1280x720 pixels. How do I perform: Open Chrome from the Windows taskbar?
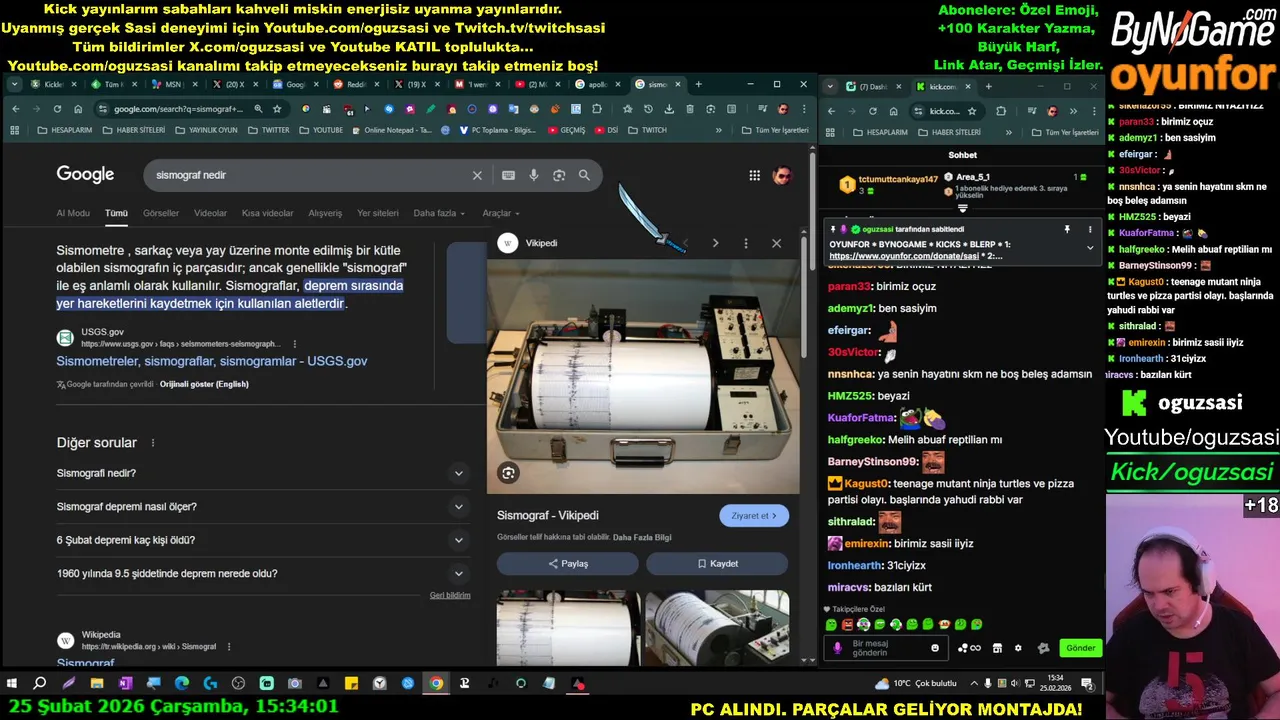tap(436, 684)
